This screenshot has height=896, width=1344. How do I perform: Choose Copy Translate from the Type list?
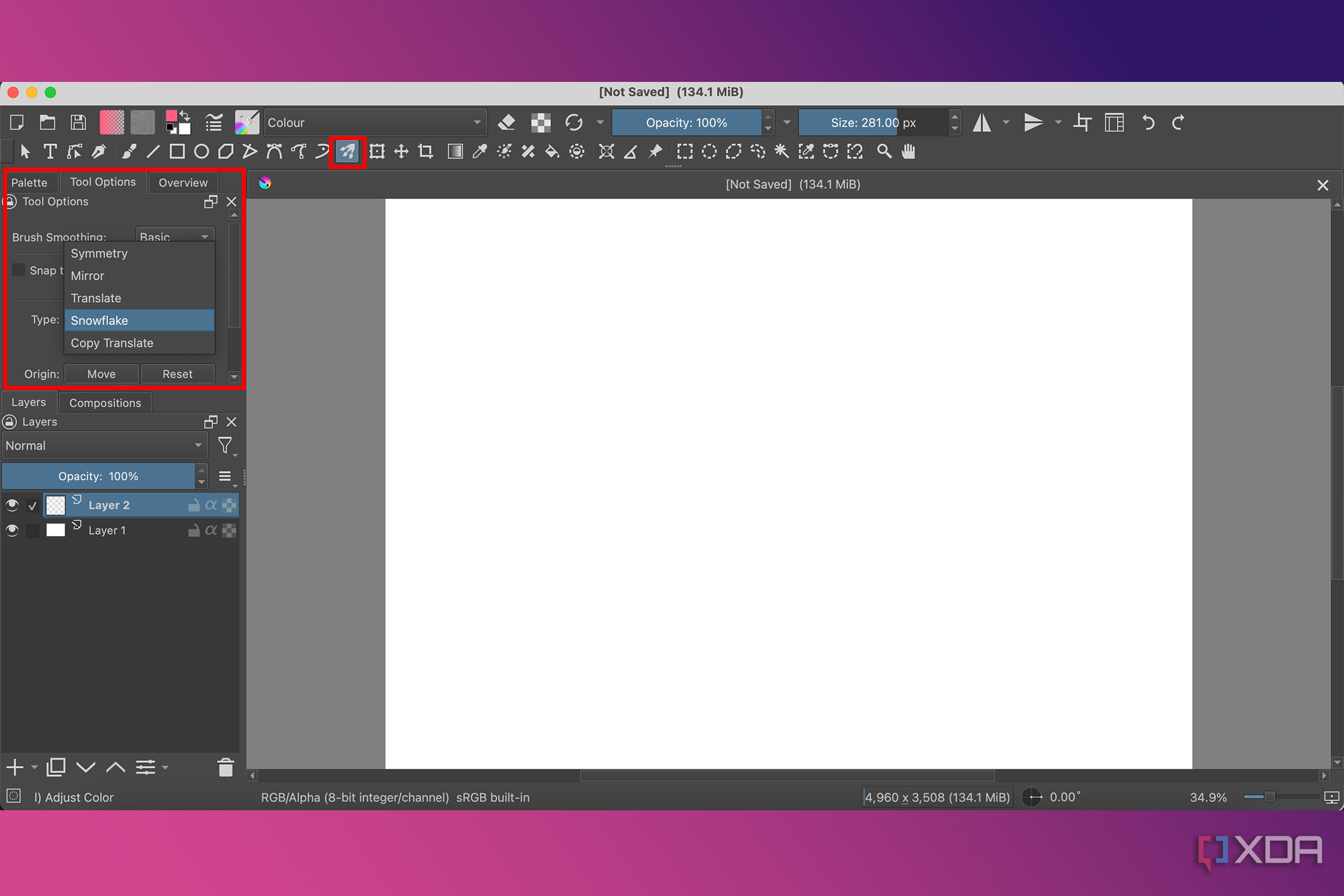tap(140, 343)
